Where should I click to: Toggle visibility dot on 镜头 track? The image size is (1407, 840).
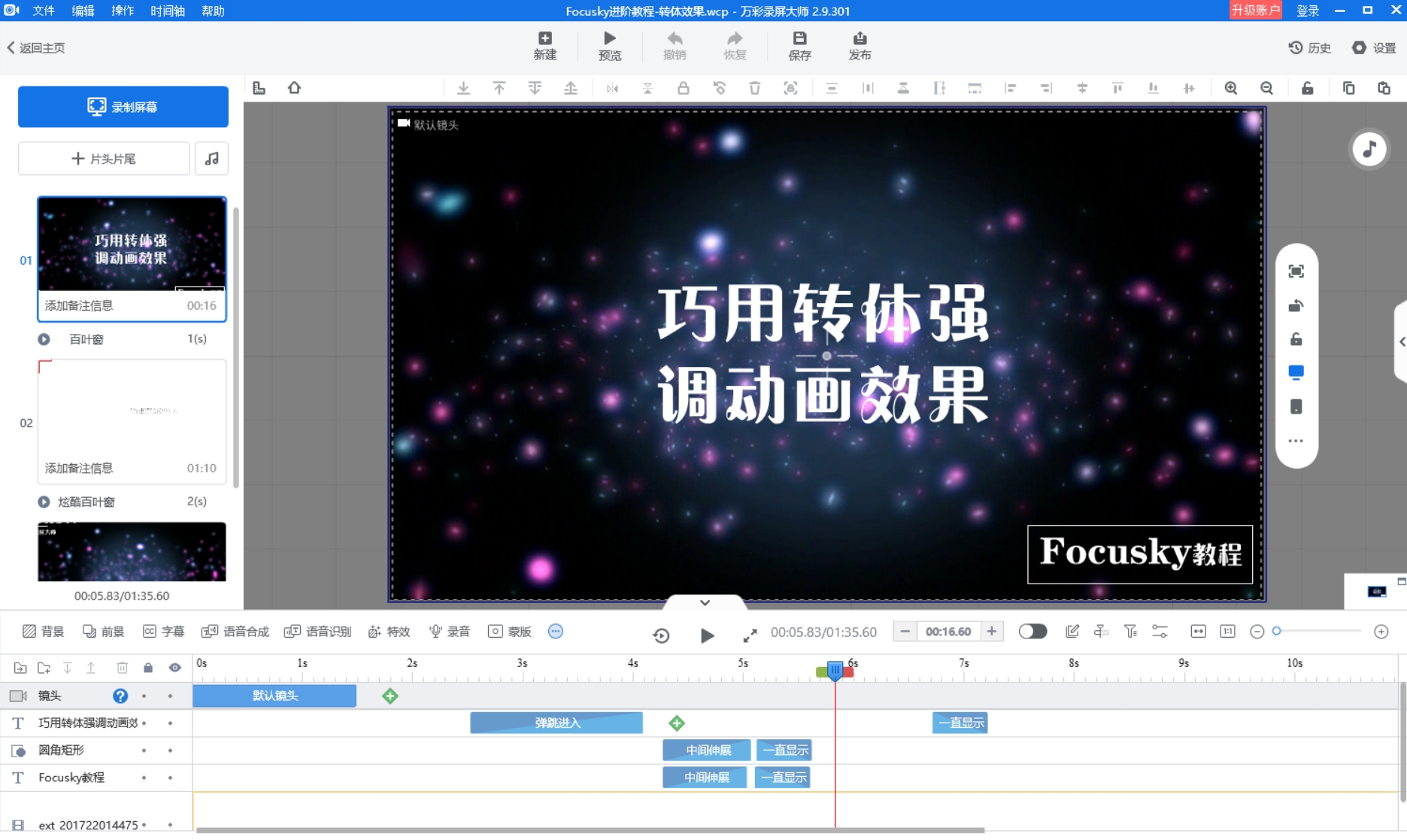click(x=171, y=696)
